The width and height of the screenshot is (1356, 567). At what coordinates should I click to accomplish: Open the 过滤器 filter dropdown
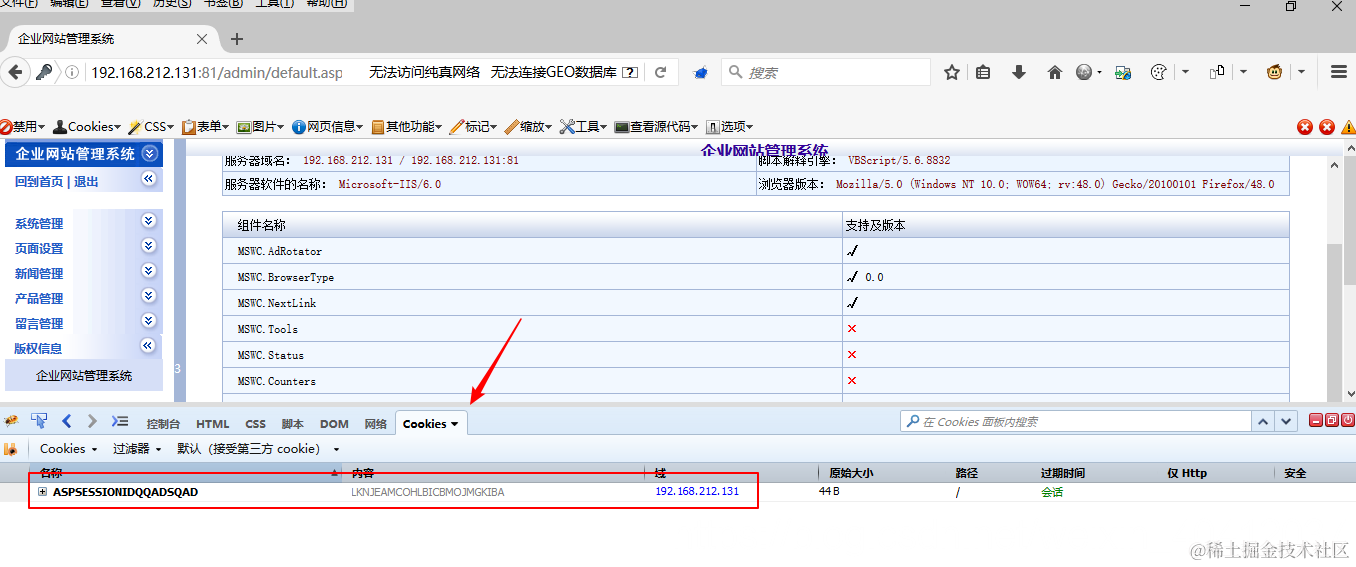(136, 449)
